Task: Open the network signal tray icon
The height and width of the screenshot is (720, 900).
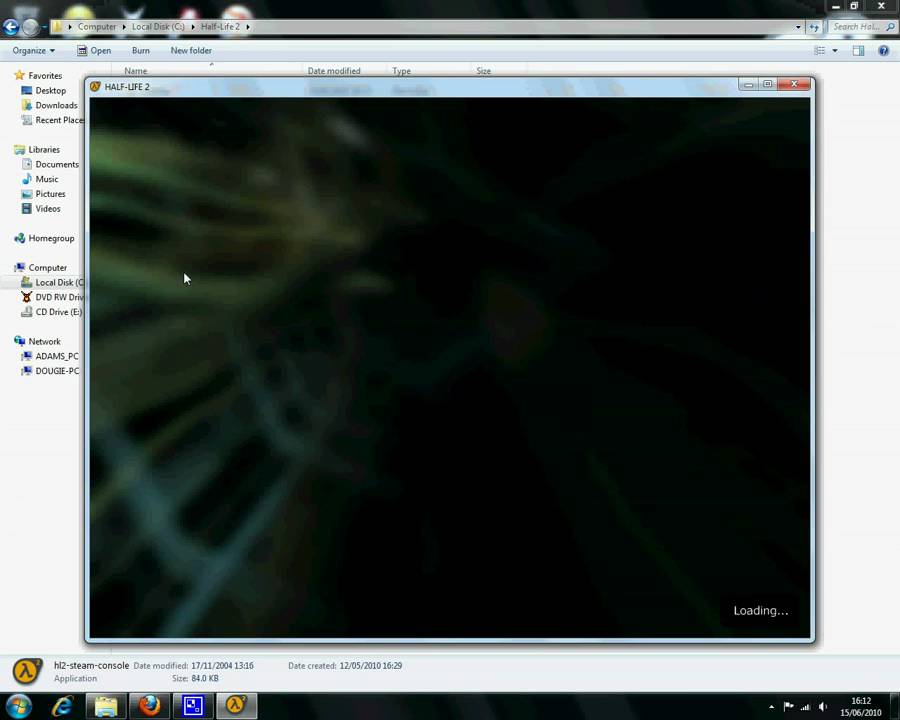Action: click(x=805, y=707)
